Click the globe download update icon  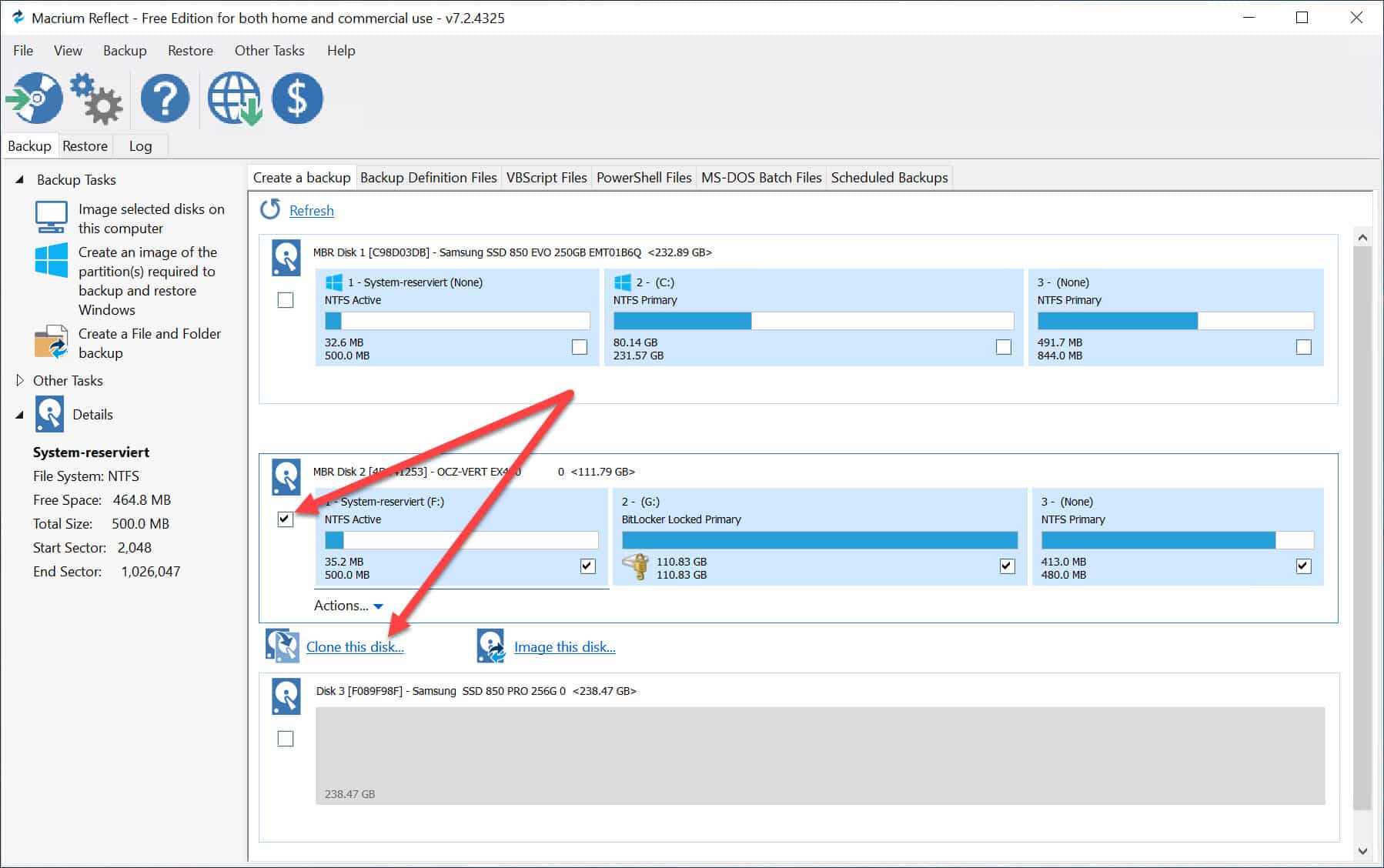235,98
